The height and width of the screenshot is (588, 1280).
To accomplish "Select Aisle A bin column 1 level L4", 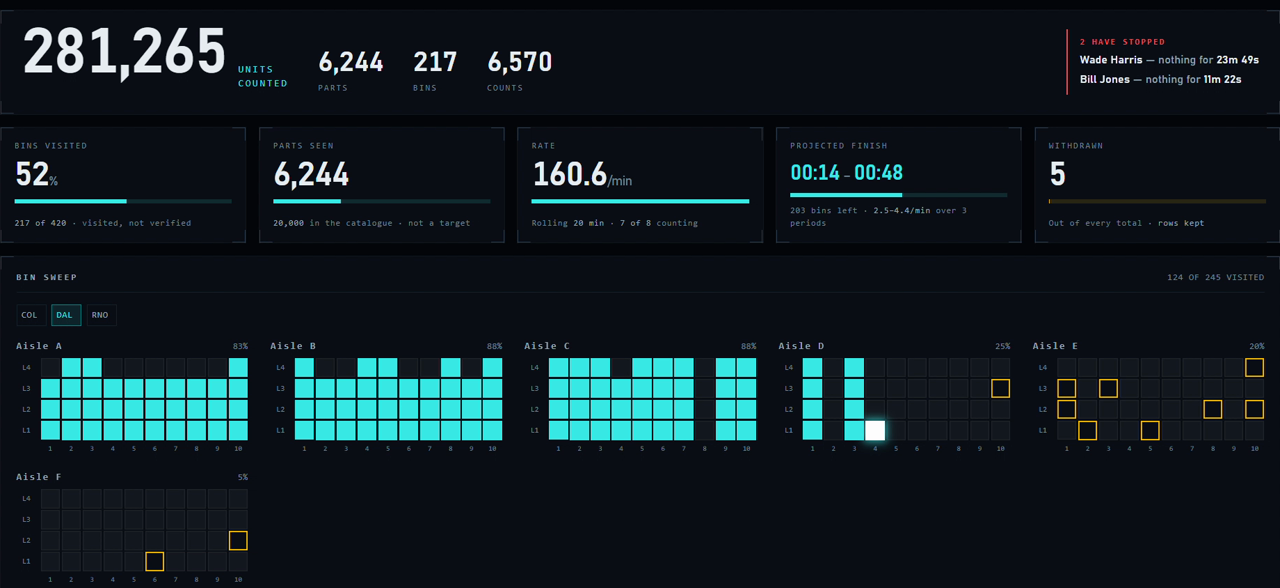I will coord(50,367).
